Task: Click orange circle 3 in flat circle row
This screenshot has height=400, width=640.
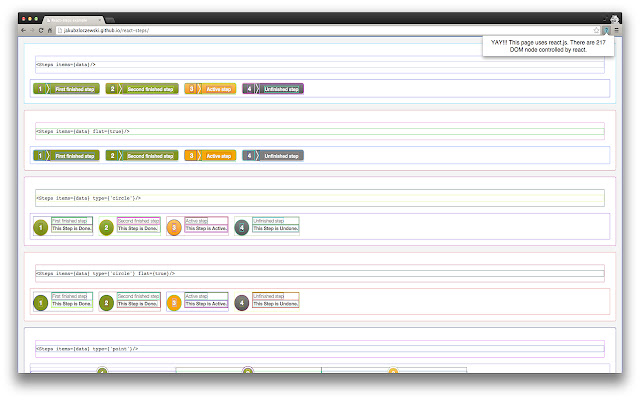Action: [x=174, y=303]
